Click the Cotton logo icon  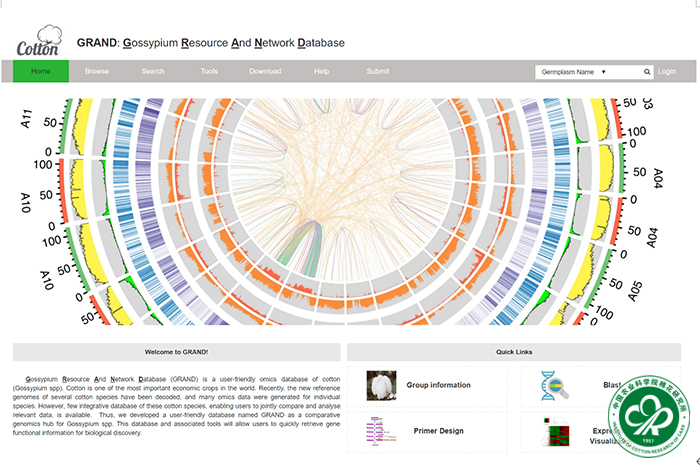pos(39,38)
